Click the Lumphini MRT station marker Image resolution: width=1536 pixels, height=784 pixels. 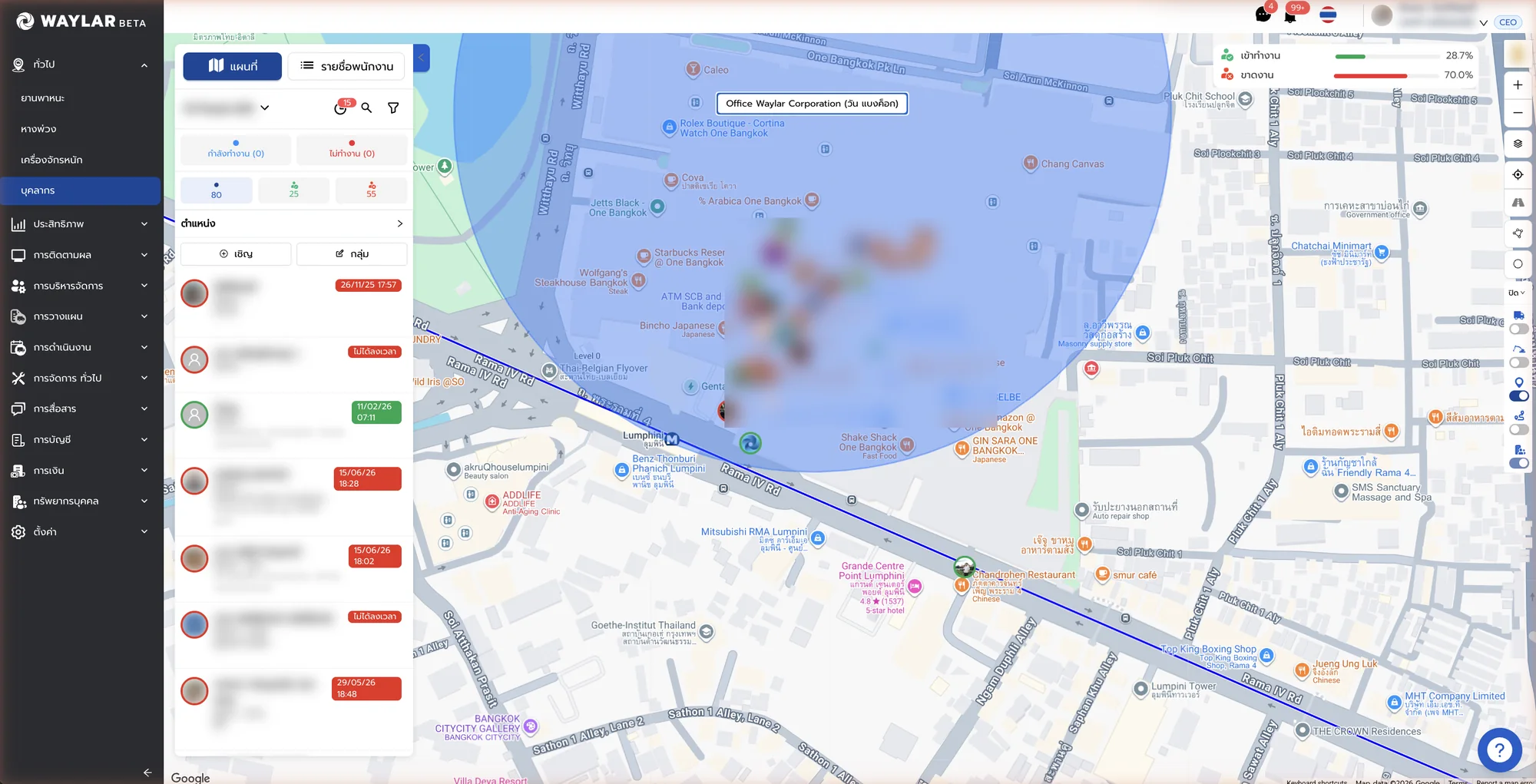pyautogui.click(x=672, y=439)
